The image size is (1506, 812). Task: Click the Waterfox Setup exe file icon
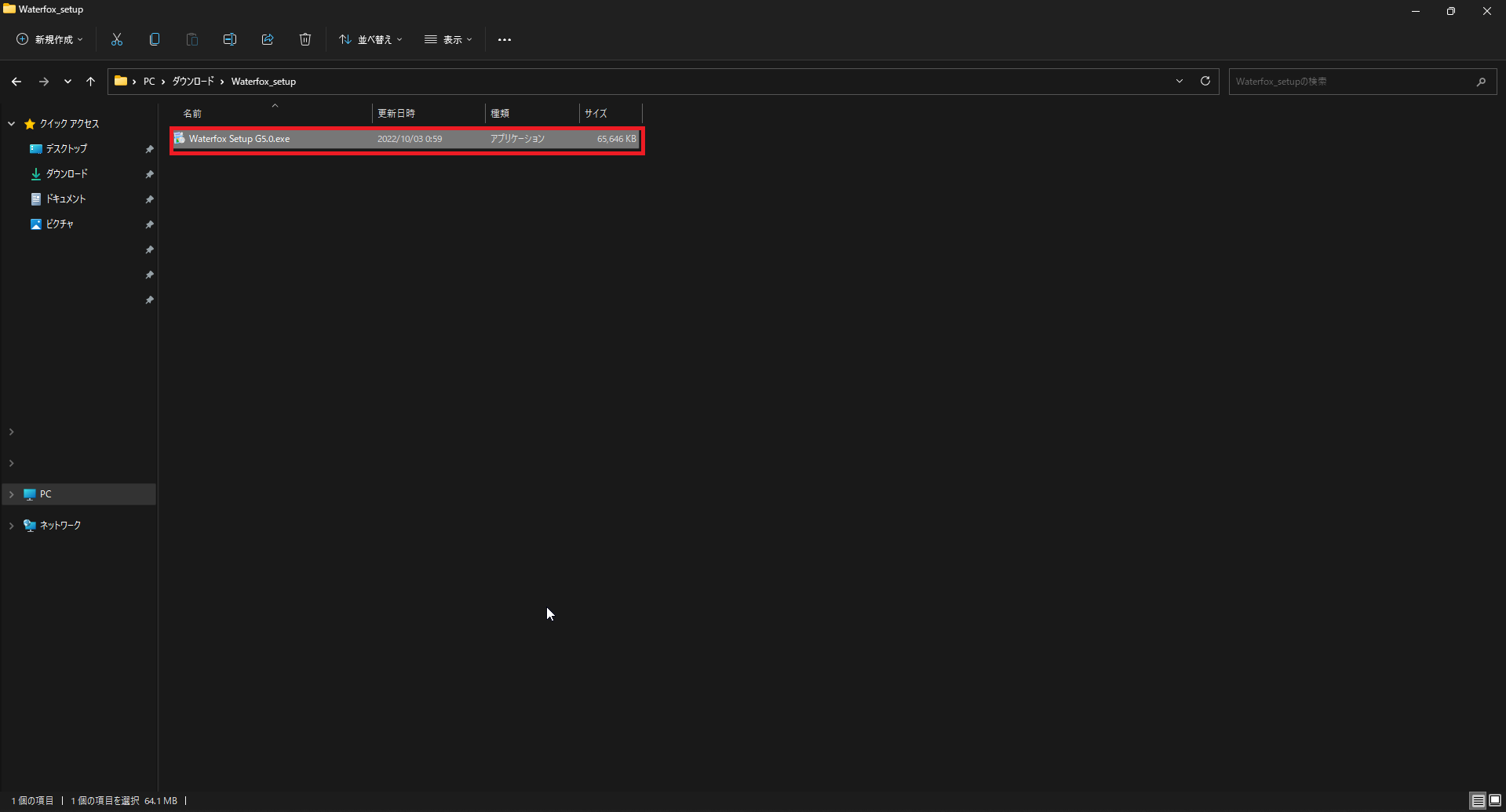tap(180, 139)
